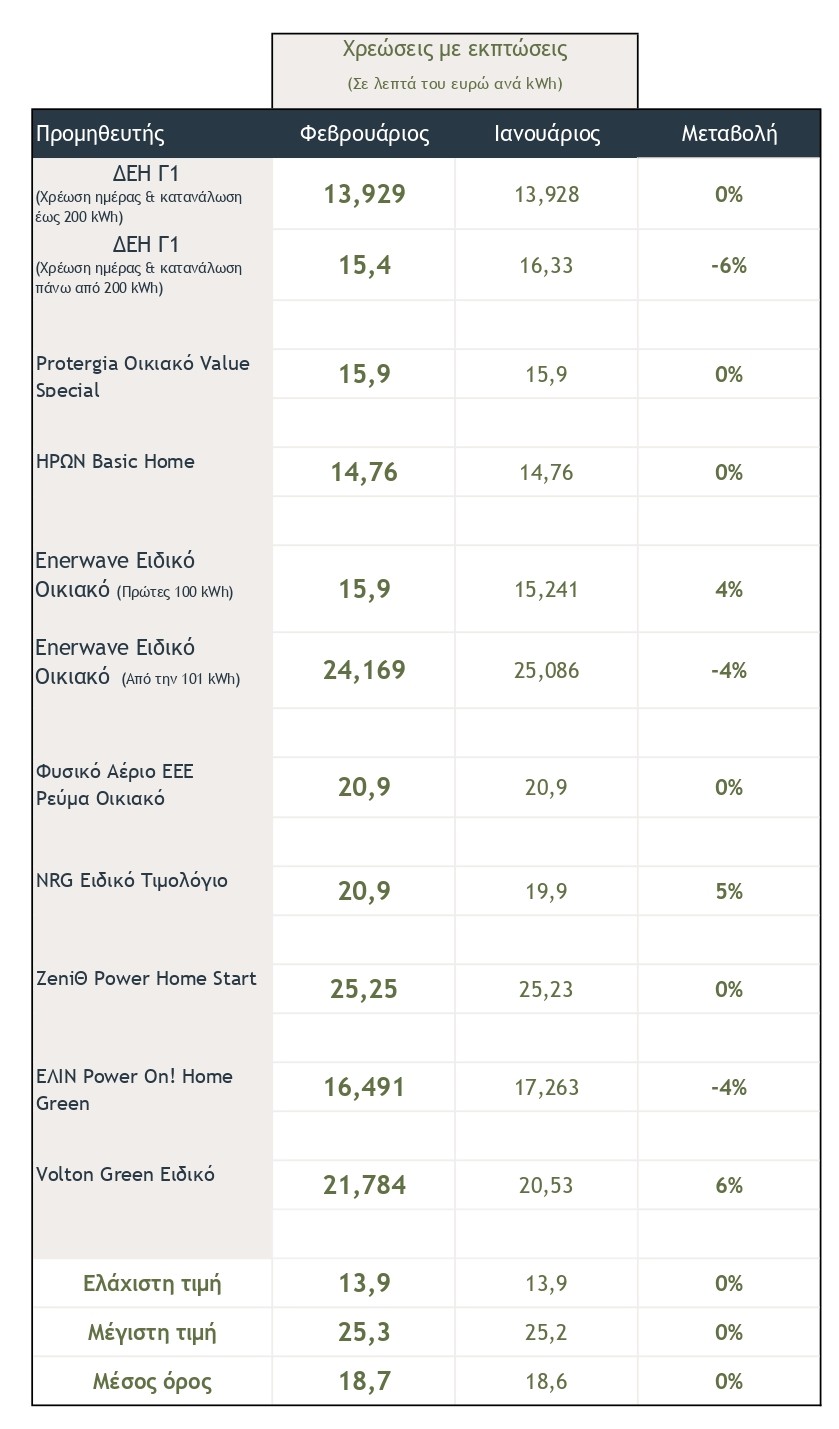The height and width of the screenshot is (1429, 839).
Task: Select the NRG Ειδικό Τιμολόγιο label
Action: point(132,880)
